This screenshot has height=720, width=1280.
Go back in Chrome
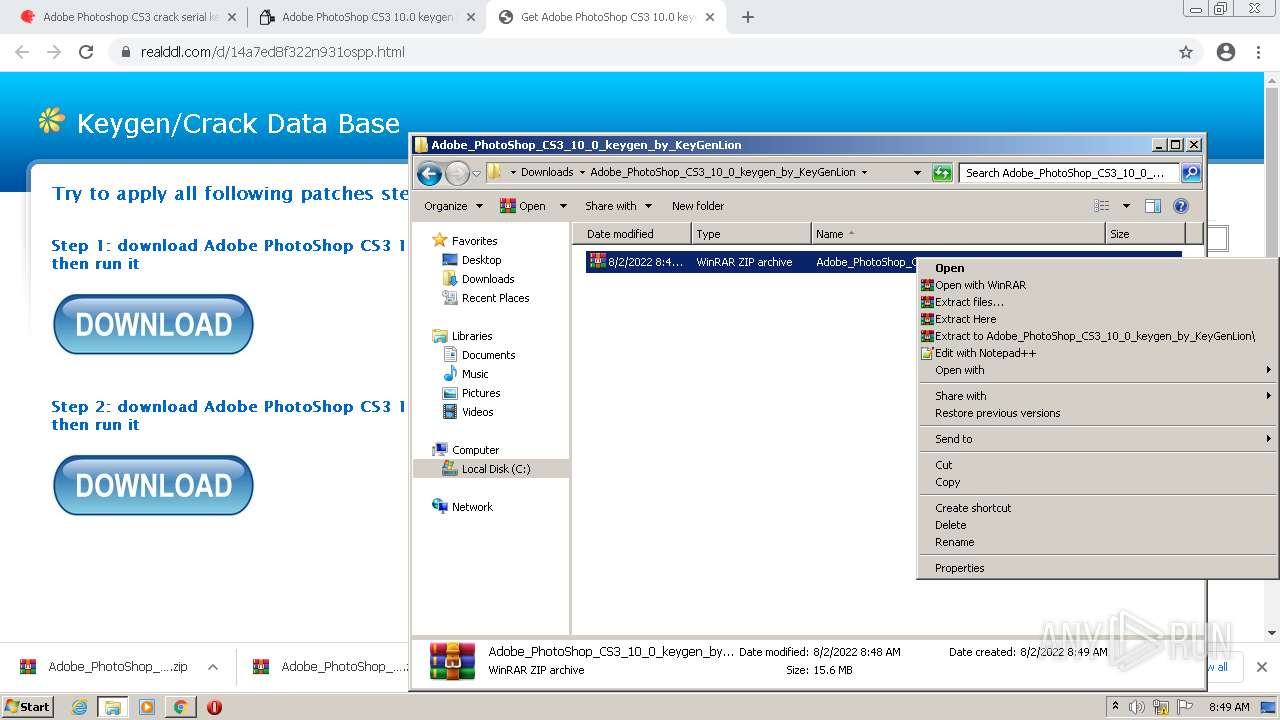tap(22, 52)
